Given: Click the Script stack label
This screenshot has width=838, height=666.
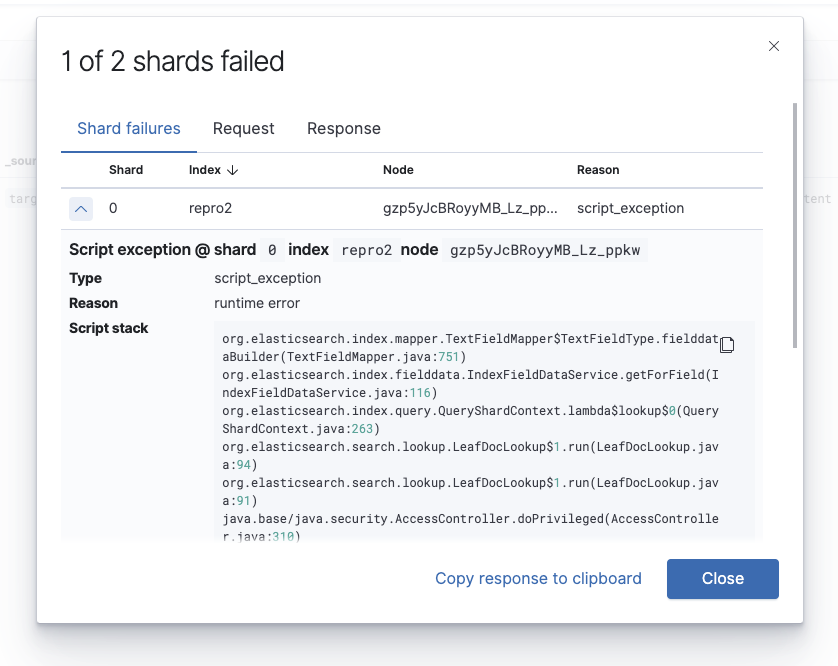Looking at the screenshot, I should [x=108, y=328].
